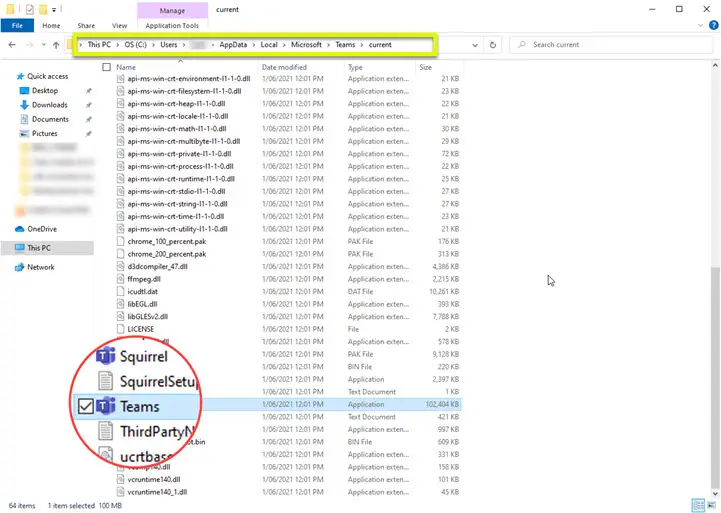Switch to Details view in the status bar
The image size is (721, 513).
pyautogui.click(x=698, y=505)
